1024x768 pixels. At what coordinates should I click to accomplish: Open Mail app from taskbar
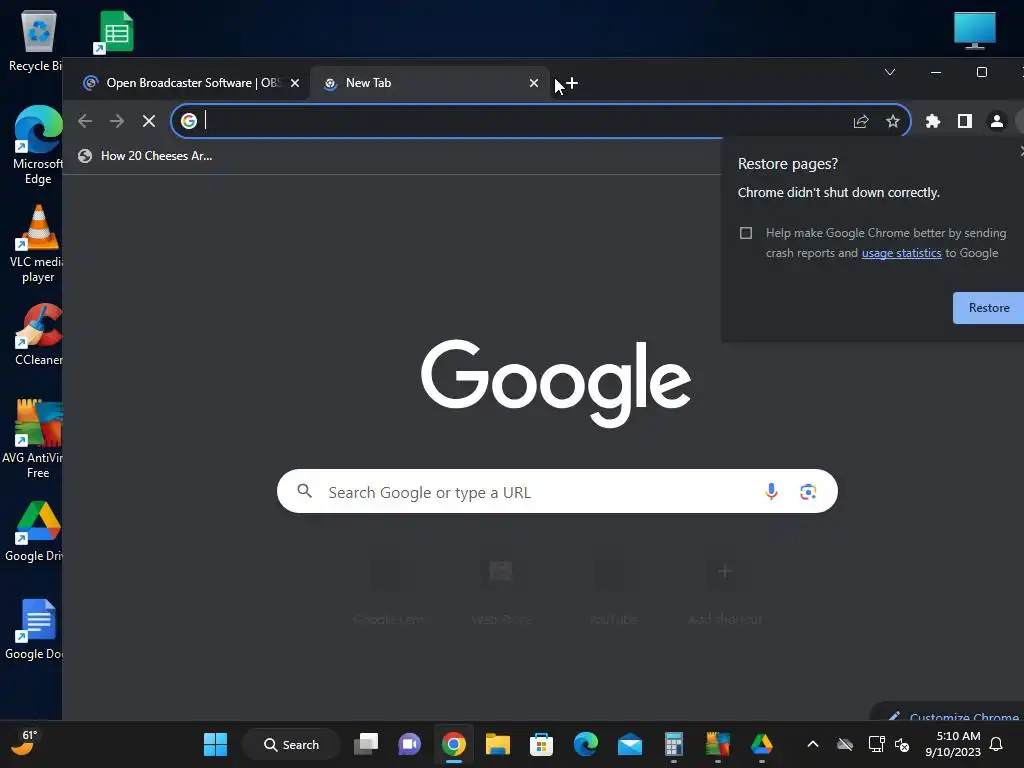coord(630,744)
